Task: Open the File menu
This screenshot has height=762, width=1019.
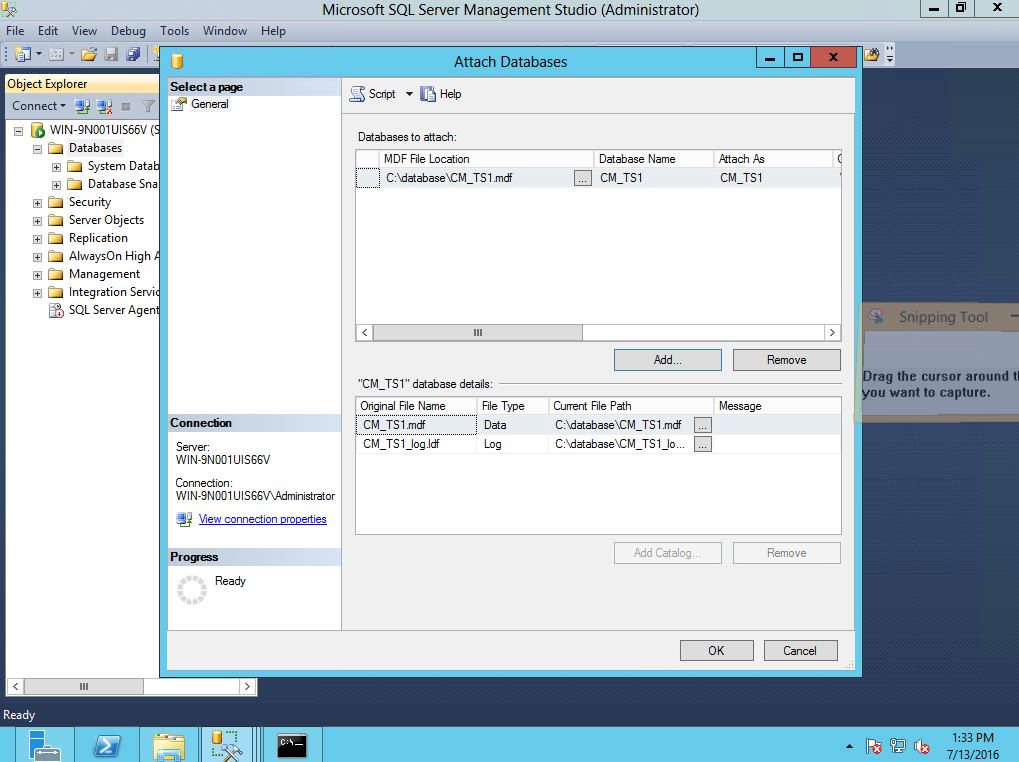Action: 15,31
